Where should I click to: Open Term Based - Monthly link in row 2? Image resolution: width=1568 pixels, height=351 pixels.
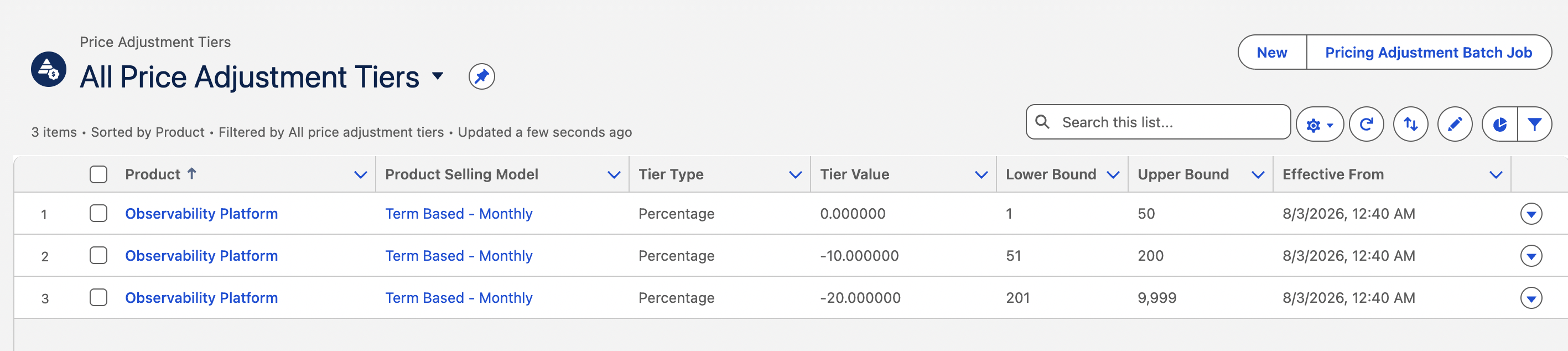click(x=458, y=256)
